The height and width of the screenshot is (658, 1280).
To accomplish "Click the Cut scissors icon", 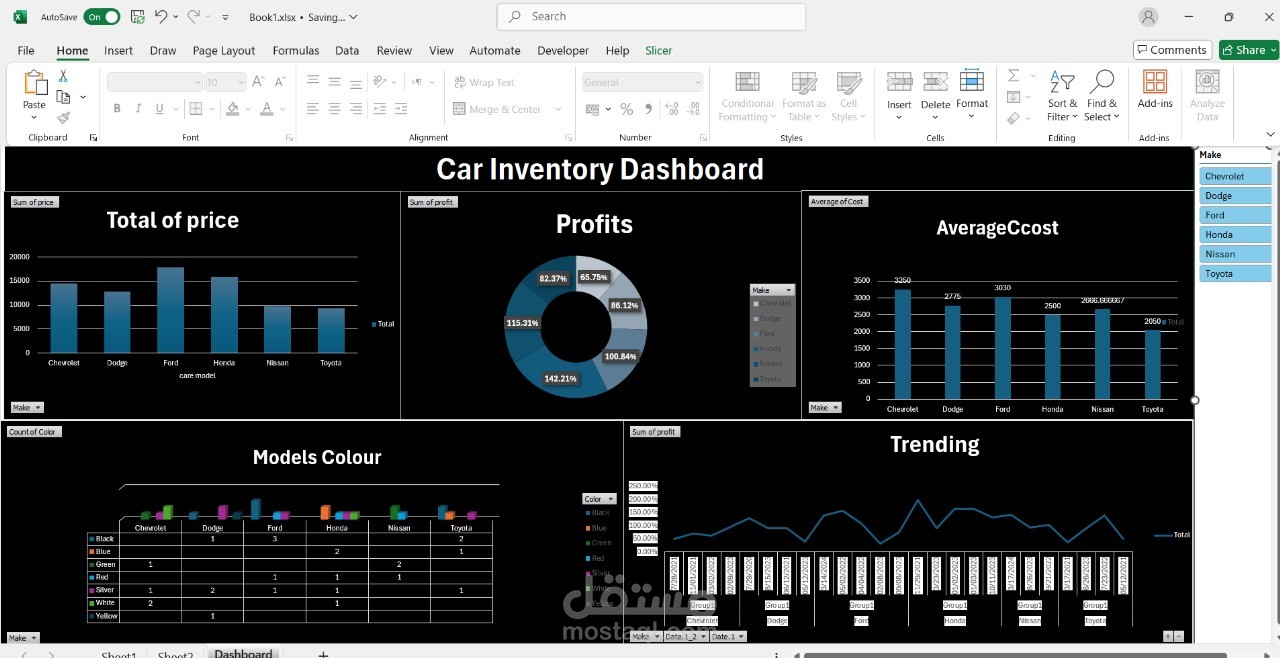I will pyautogui.click(x=63, y=76).
